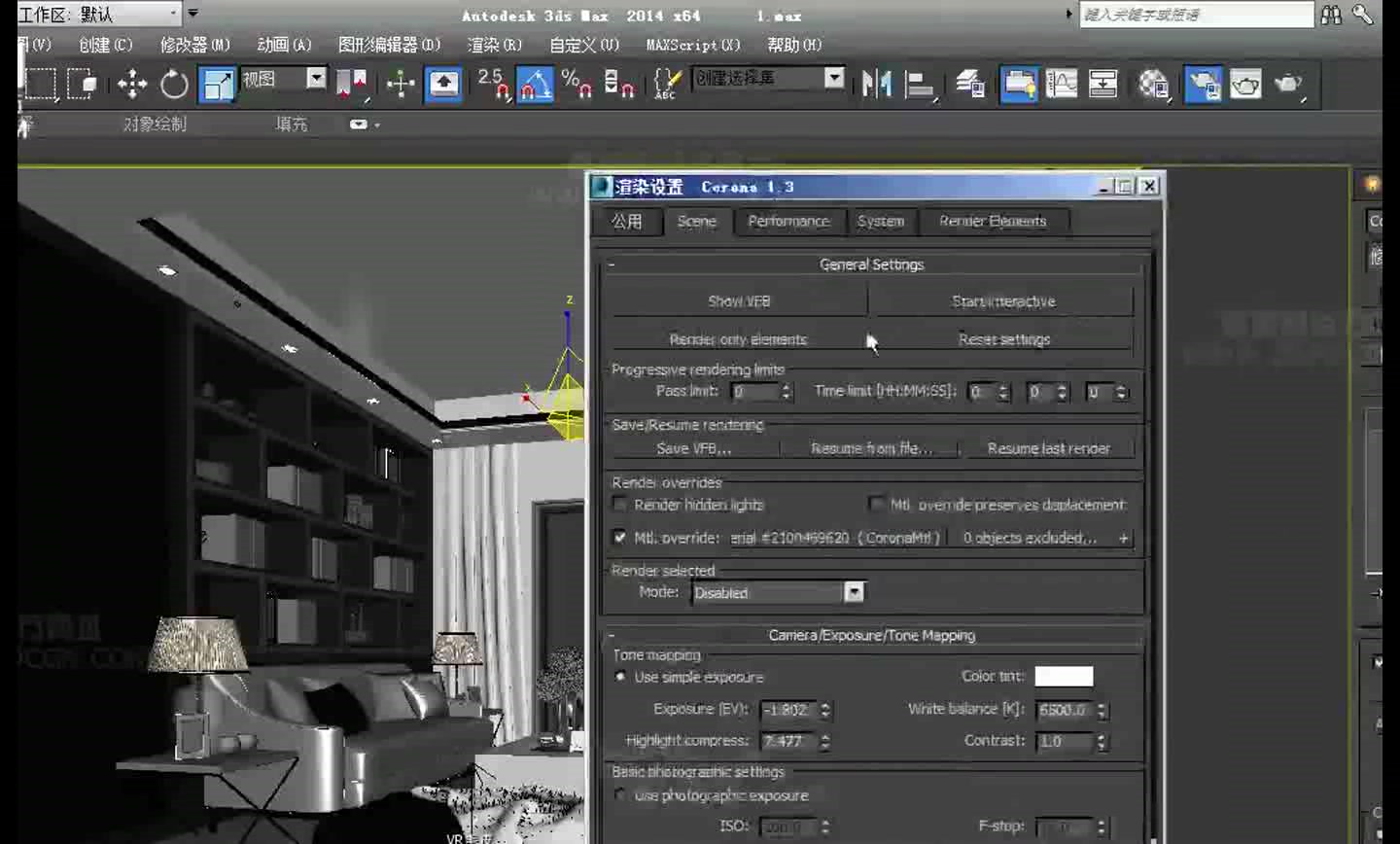Image resolution: width=1400 pixels, height=844 pixels.
Task: Open the Curve Editor icon
Action: click(x=1062, y=84)
